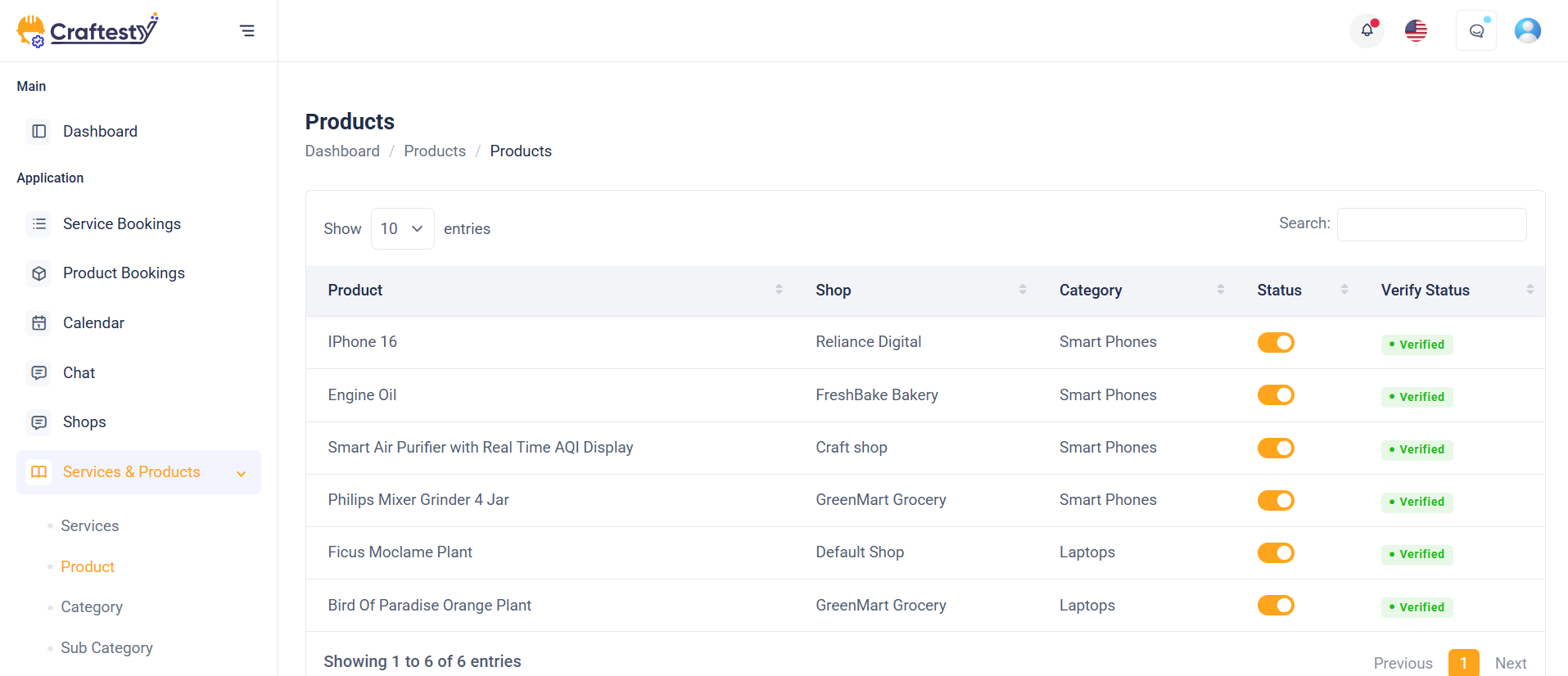Disable the Smart Air Purifier product status

(1276, 448)
